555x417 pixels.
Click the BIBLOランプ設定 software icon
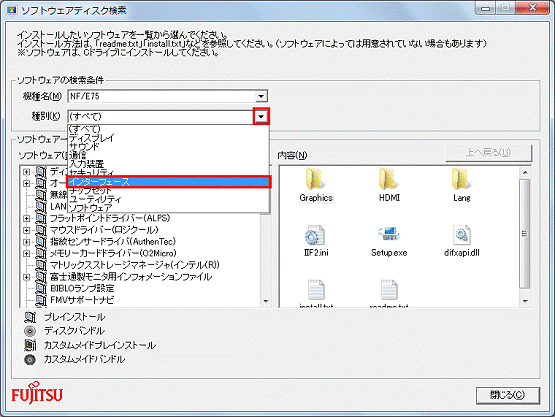point(41,288)
